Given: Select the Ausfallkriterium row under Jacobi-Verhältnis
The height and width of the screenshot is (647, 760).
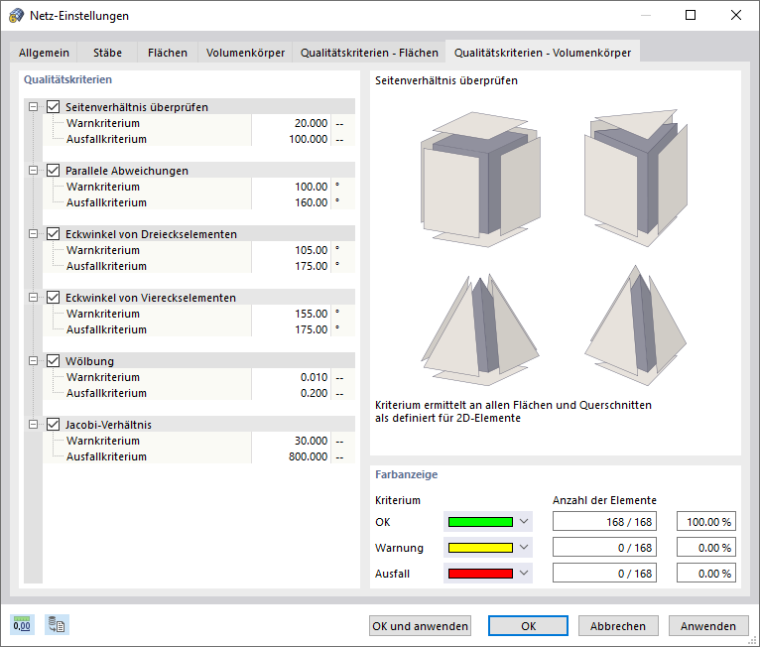Looking at the screenshot, I should pos(199,456).
